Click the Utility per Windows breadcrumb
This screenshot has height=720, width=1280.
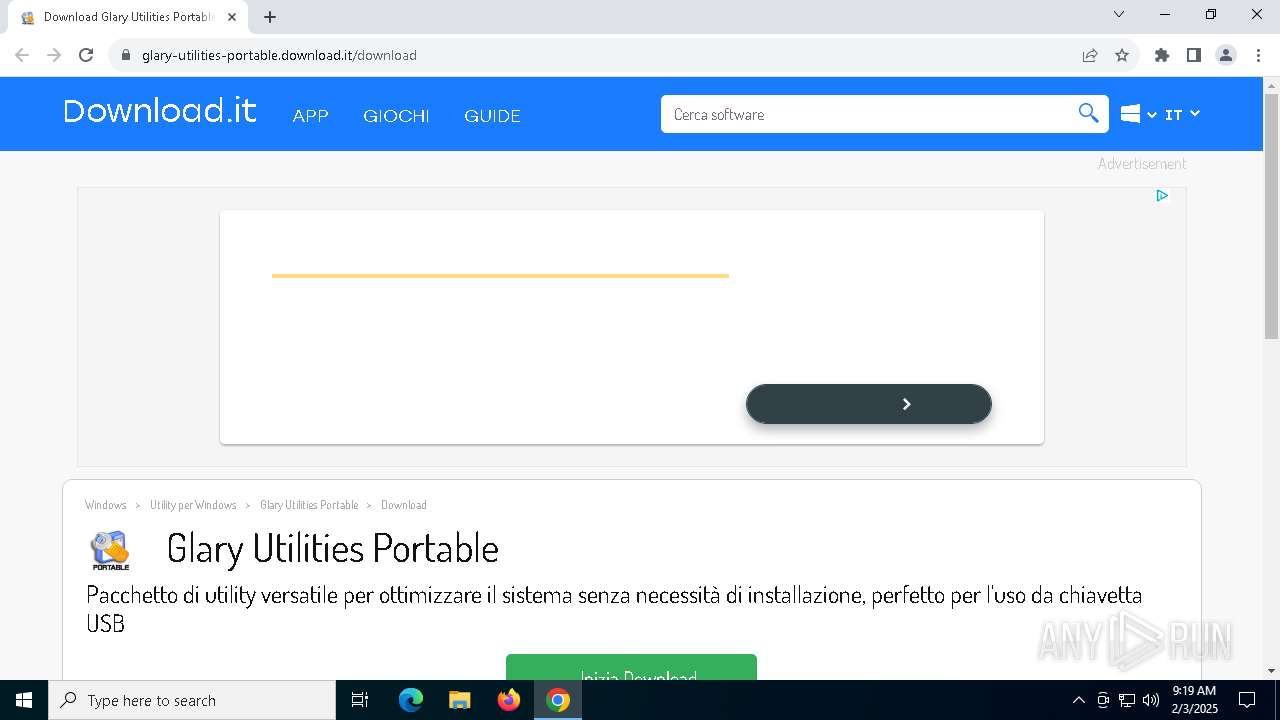[x=193, y=505]
